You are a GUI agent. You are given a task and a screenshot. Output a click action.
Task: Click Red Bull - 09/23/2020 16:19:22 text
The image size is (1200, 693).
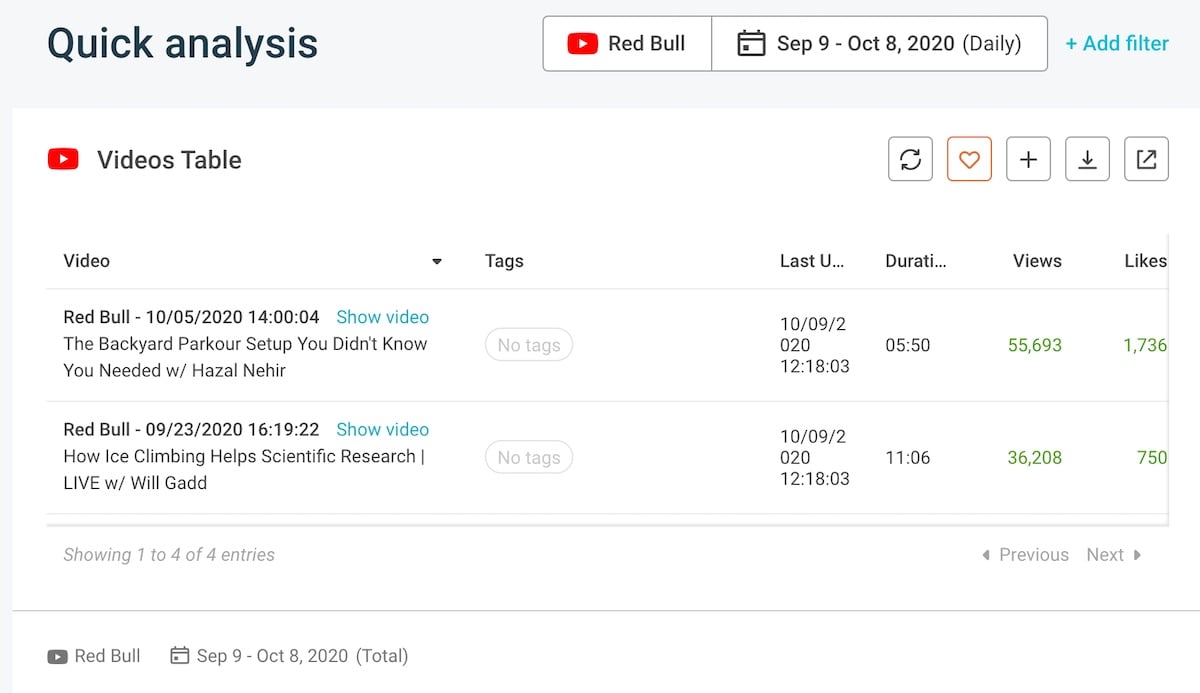tap(191, 429)
